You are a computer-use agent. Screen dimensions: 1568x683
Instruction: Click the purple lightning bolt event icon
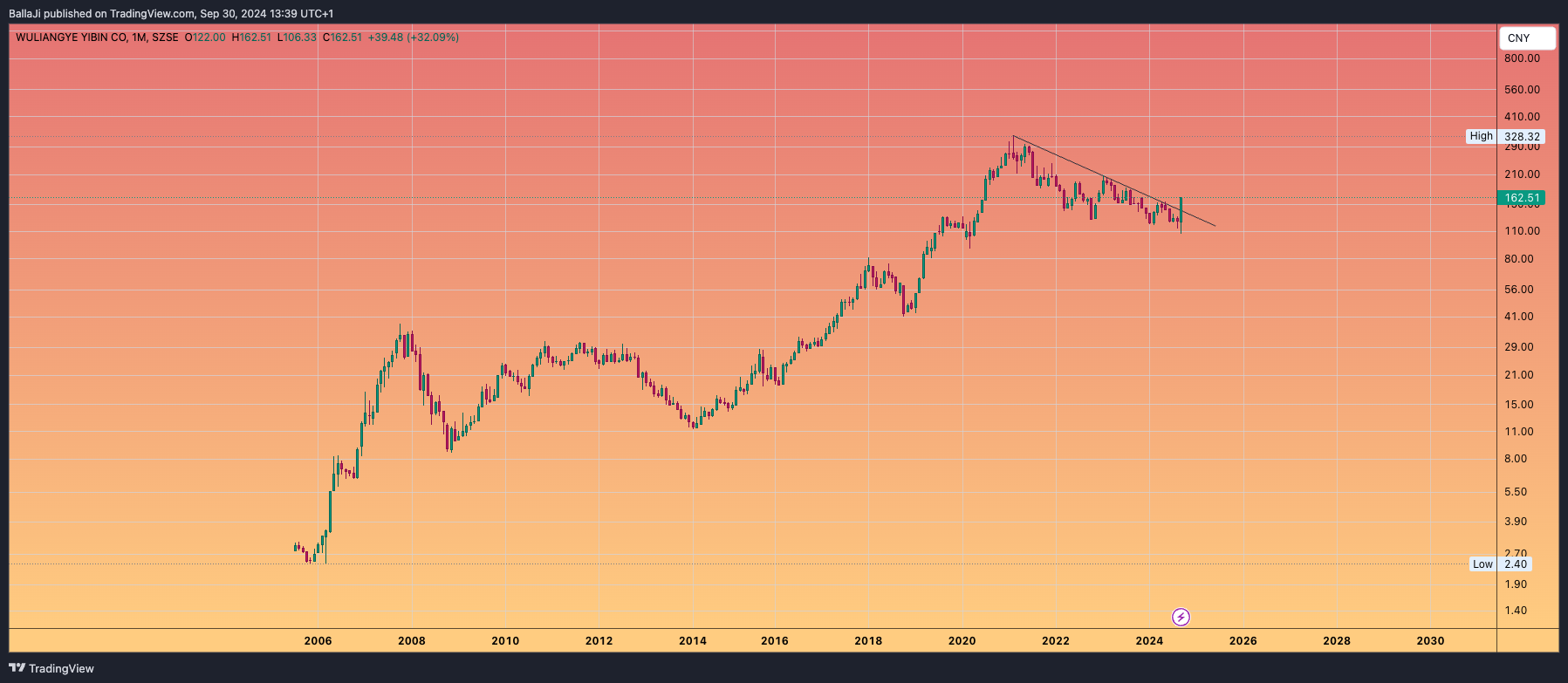click(x=1181, y=618)
